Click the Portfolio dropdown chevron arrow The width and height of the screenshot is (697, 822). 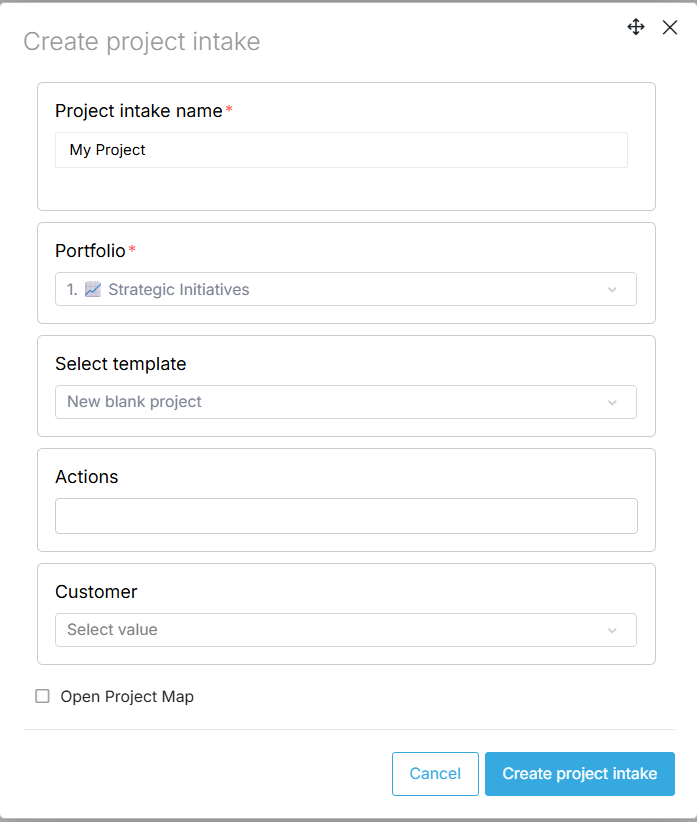pos(612,290)
